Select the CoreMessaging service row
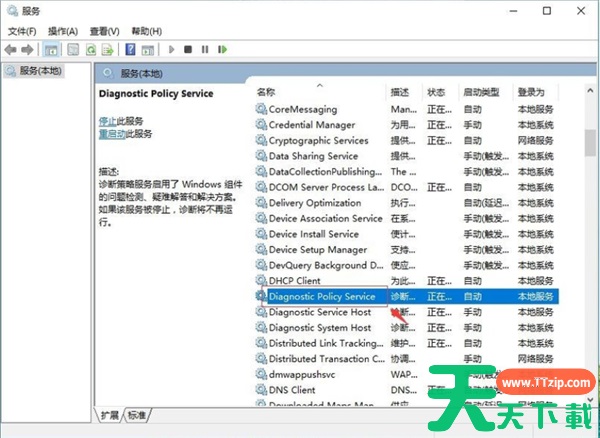This screenshot has height=438, width=600. point(407,109)
